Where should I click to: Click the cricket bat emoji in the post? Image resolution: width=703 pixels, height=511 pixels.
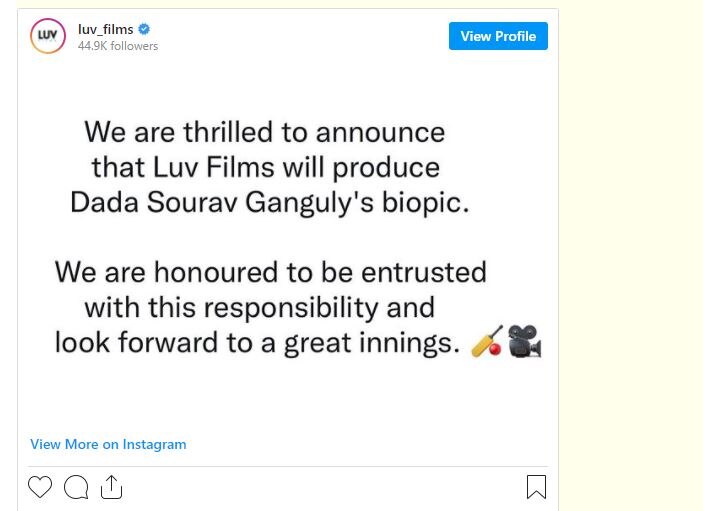pos(487,343)
